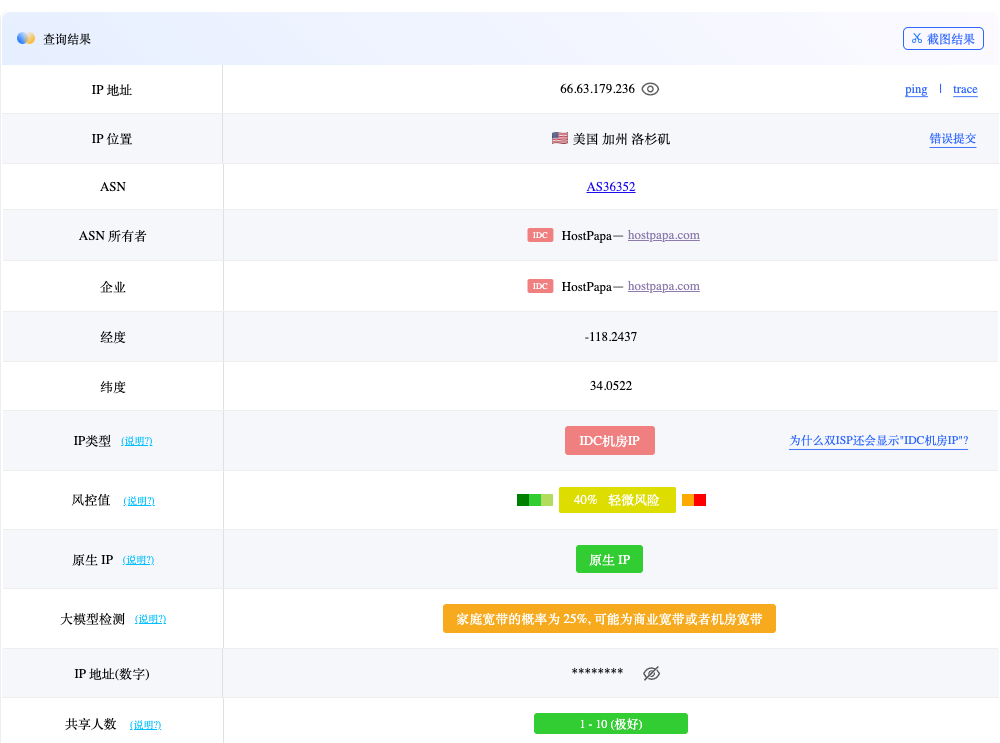Open 说明 help next to 原生 IP
The width and height of the screenshot is (1000, 743).
(138, 560)
